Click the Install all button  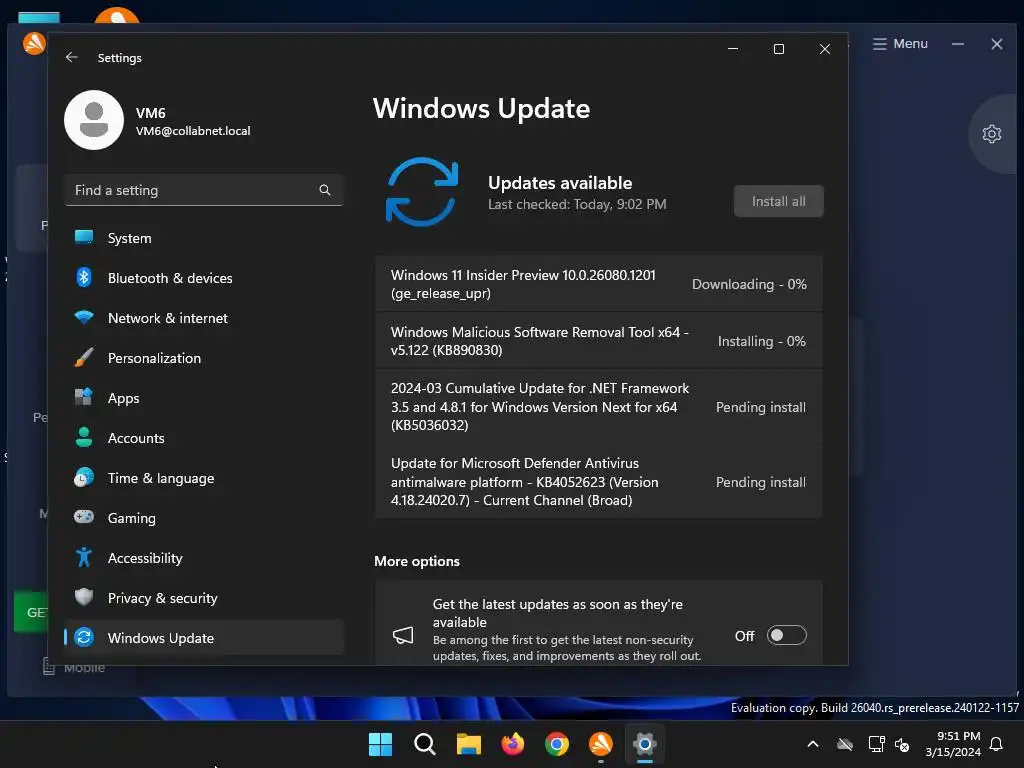[778, 201]
